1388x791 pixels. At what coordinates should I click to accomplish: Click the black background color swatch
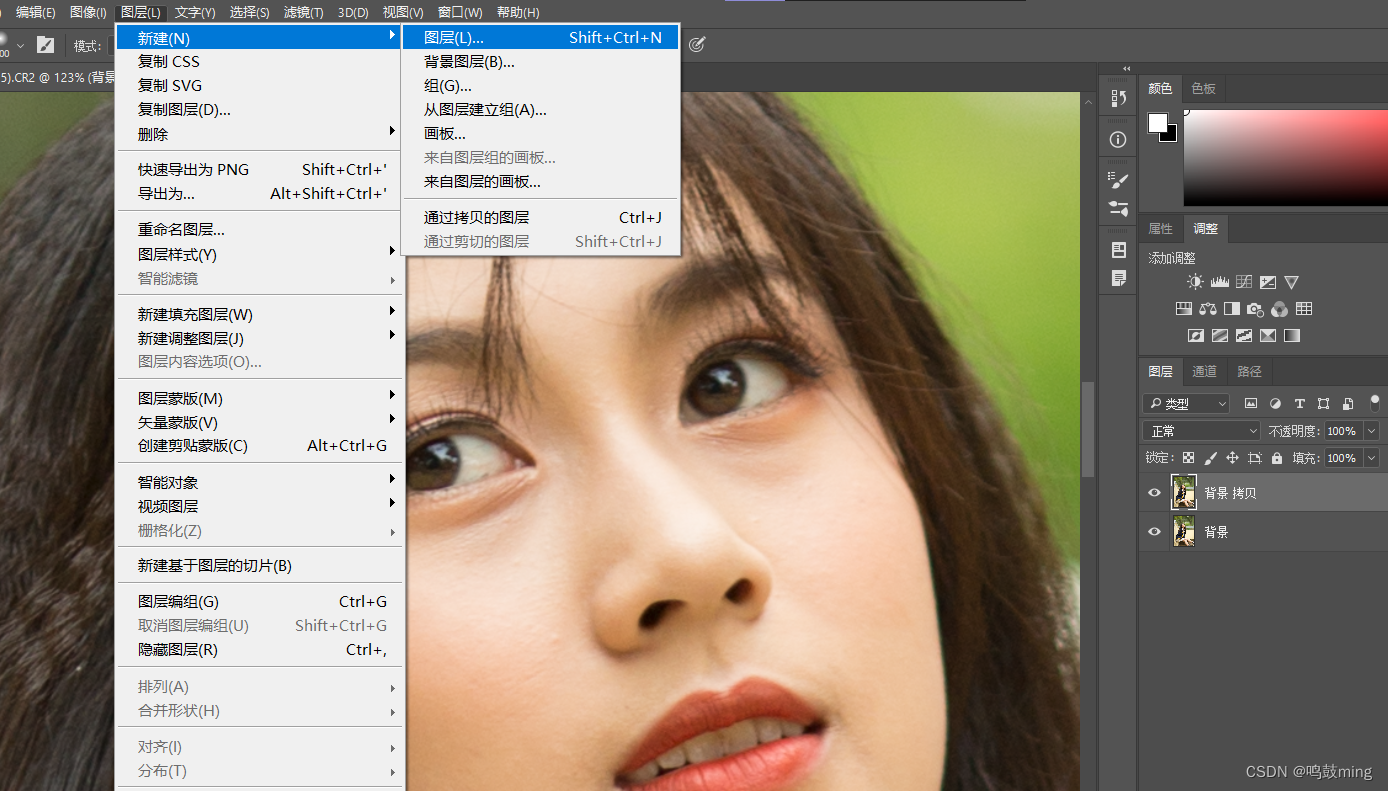click(1172, 136)
